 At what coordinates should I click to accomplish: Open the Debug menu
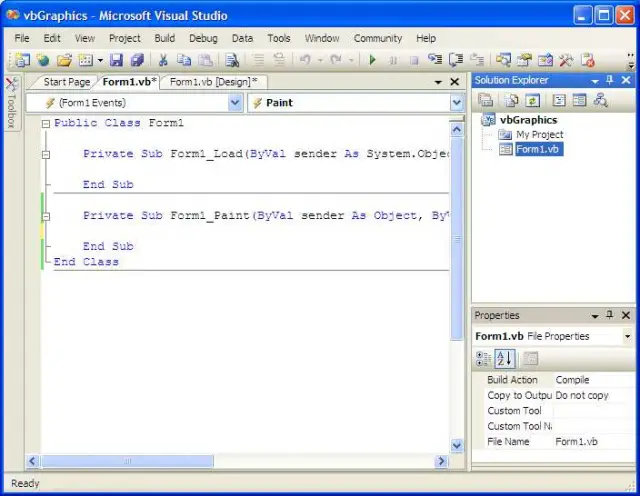(x=203, y=38)
